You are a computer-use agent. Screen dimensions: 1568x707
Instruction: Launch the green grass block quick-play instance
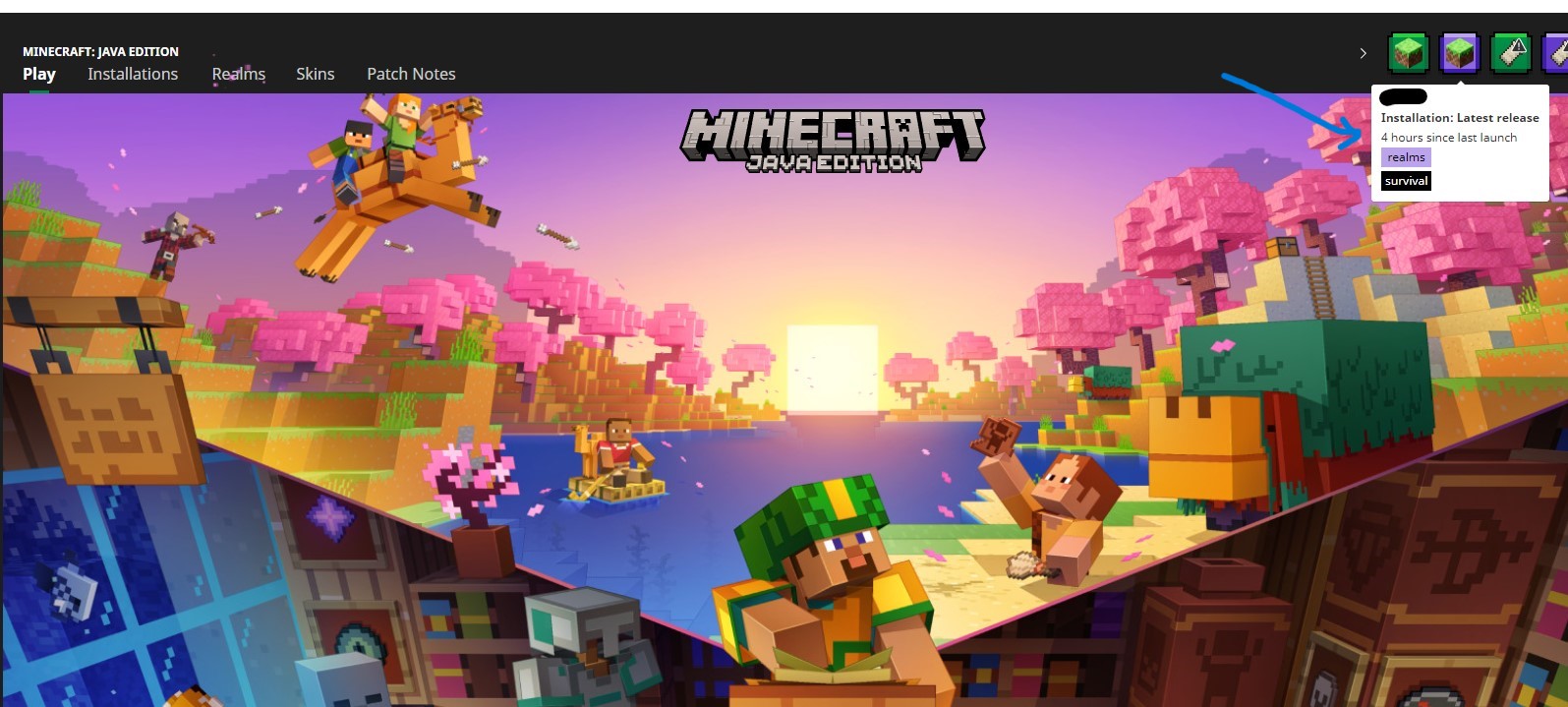tap(1409, 53)
